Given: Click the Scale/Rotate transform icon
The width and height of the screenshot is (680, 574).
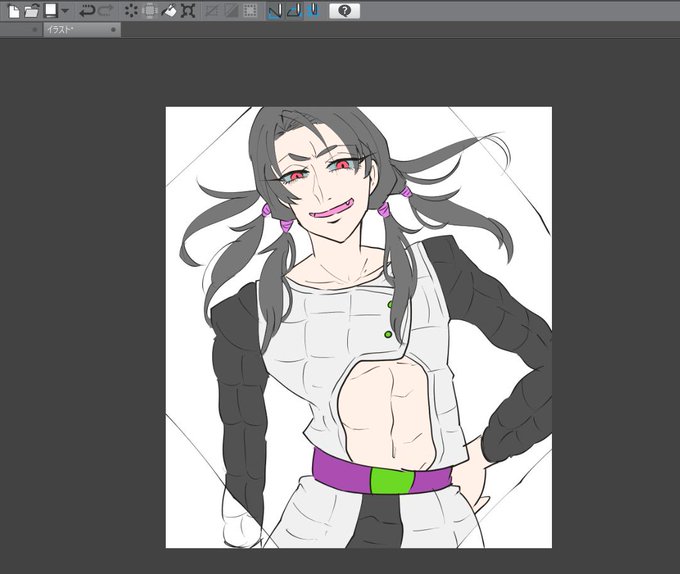Looking at the screenshot, I should pyautogui.click(x=188, y=11).
